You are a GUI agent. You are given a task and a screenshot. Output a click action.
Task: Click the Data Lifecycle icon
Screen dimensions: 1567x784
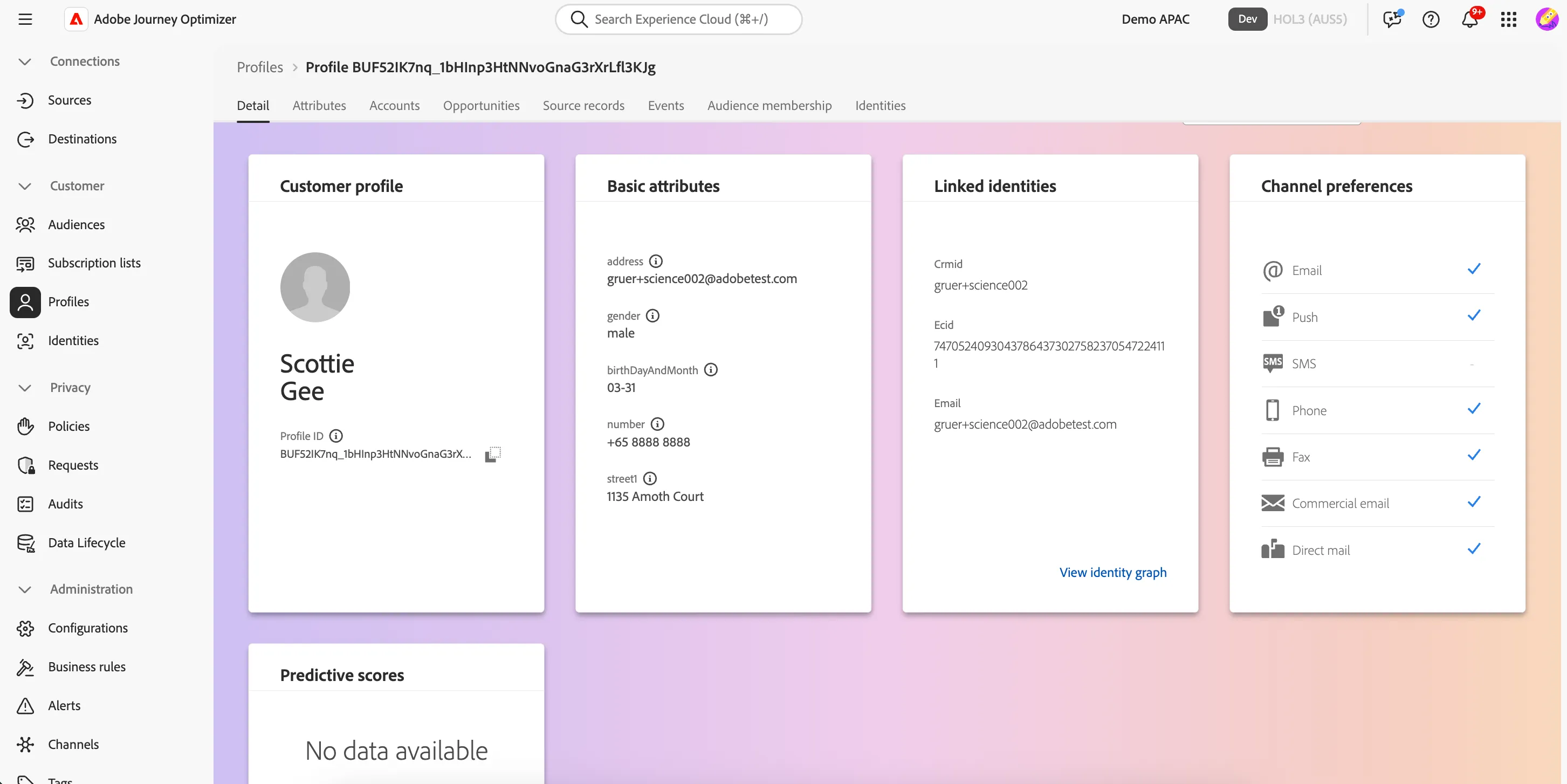(25, 543)
